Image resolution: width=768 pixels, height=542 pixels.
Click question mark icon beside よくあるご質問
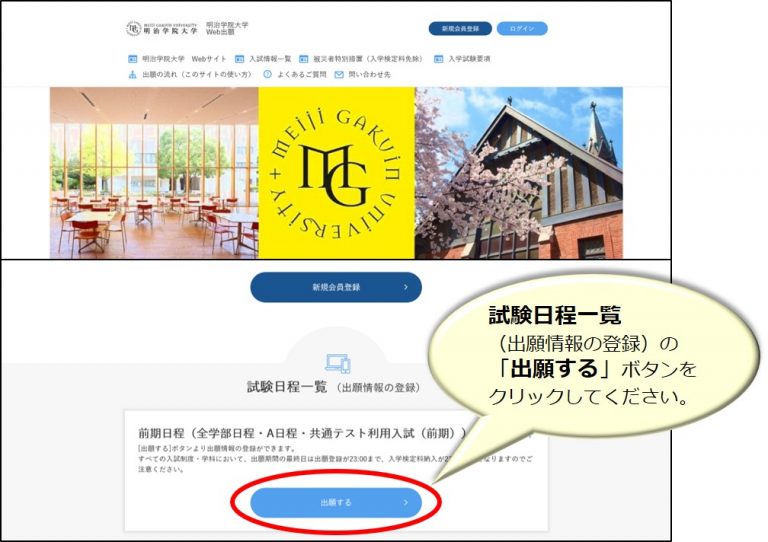pos(267,74)
